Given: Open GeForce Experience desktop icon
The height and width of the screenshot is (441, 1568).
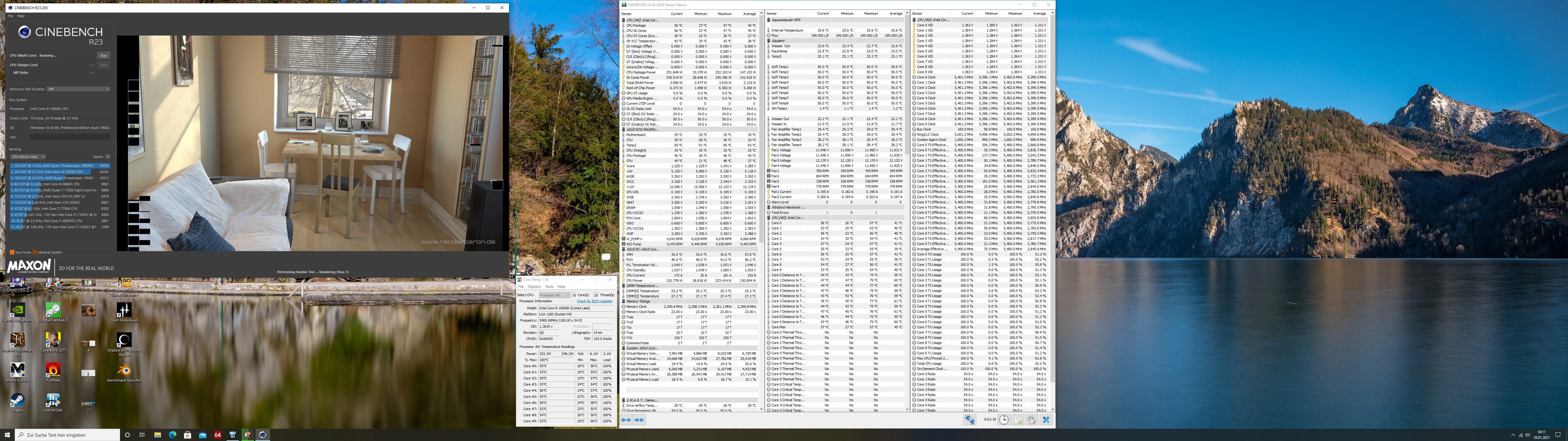Looking at the screenshot, I should tap(18, 312).
